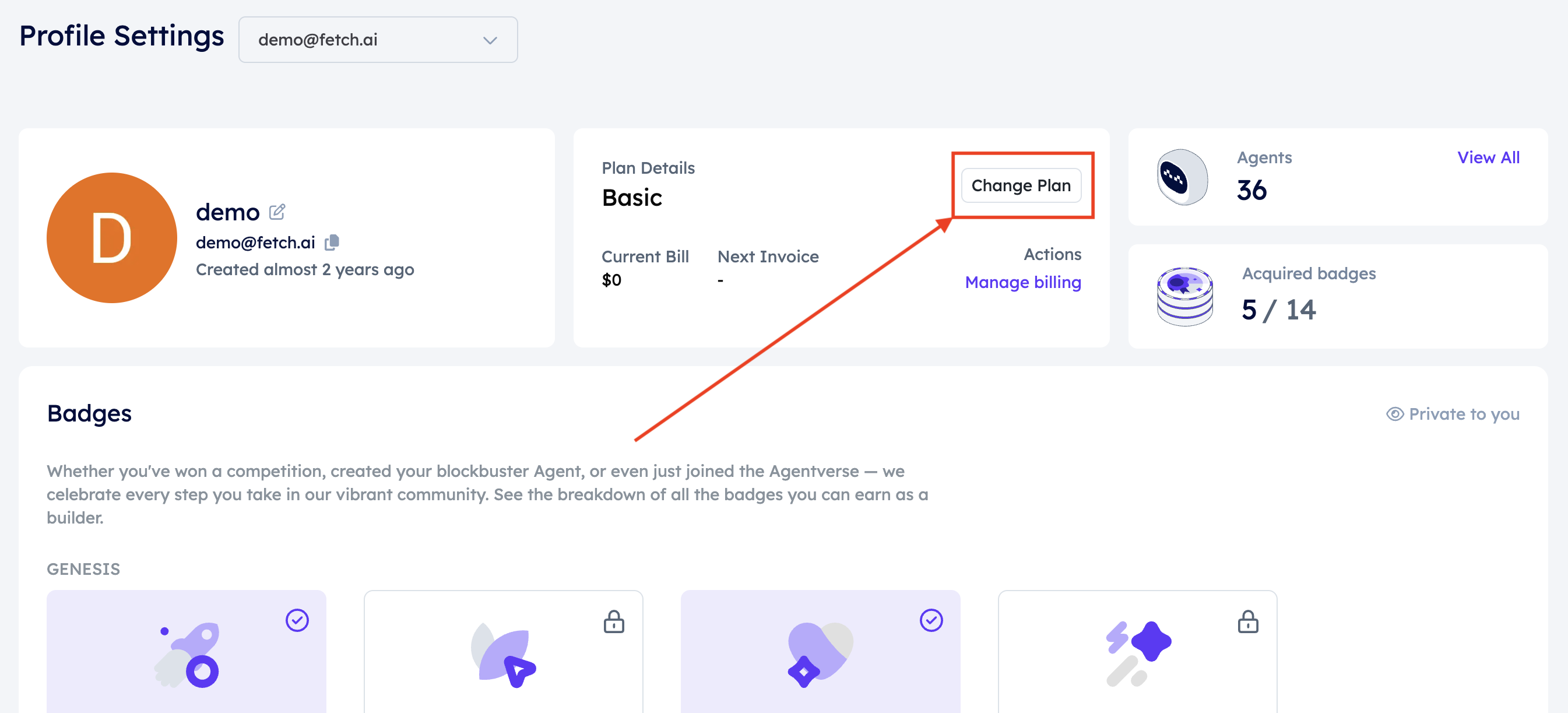
Task: Click the Agents card avatar icon
Action: click(x=1182, y=177)
